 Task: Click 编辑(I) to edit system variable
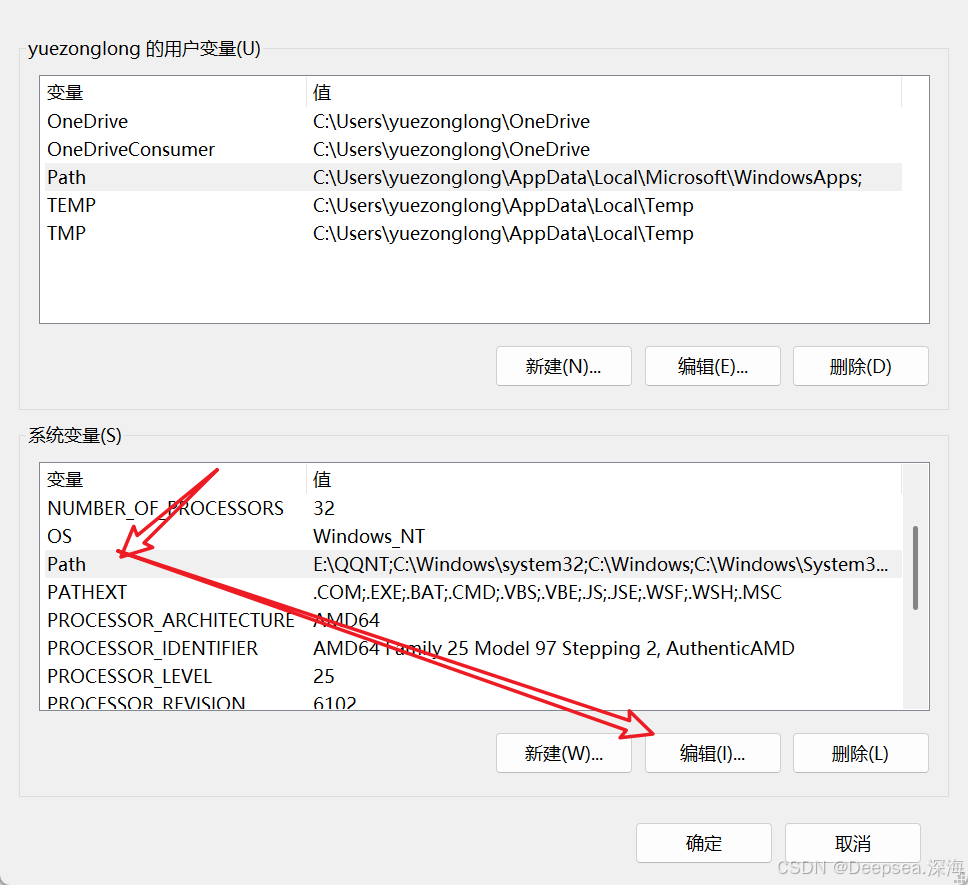[712, 753]
